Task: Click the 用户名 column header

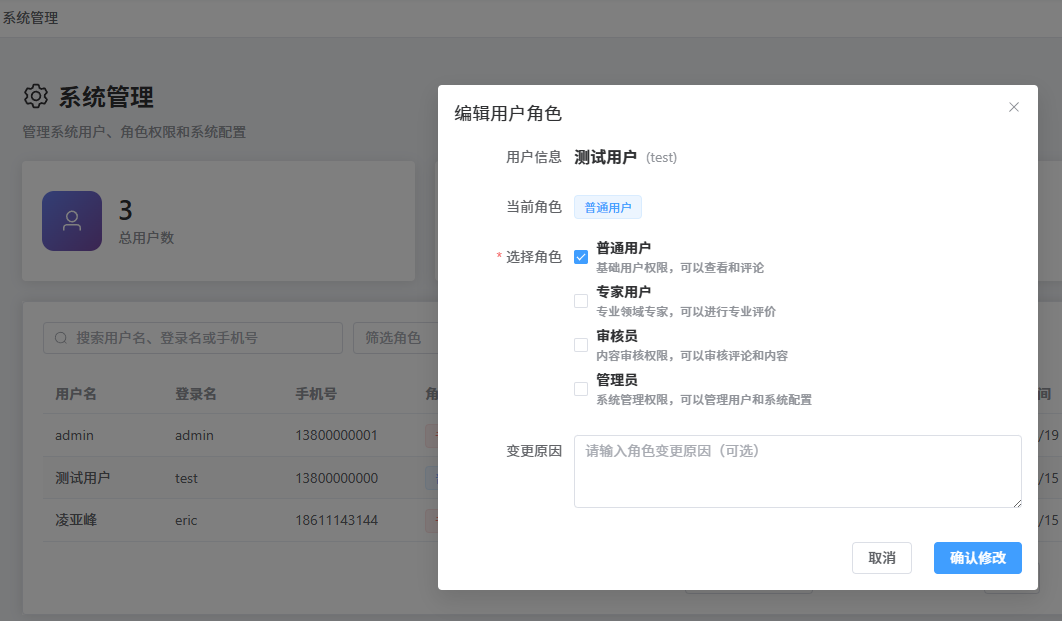Action: [x=76, y=394]
